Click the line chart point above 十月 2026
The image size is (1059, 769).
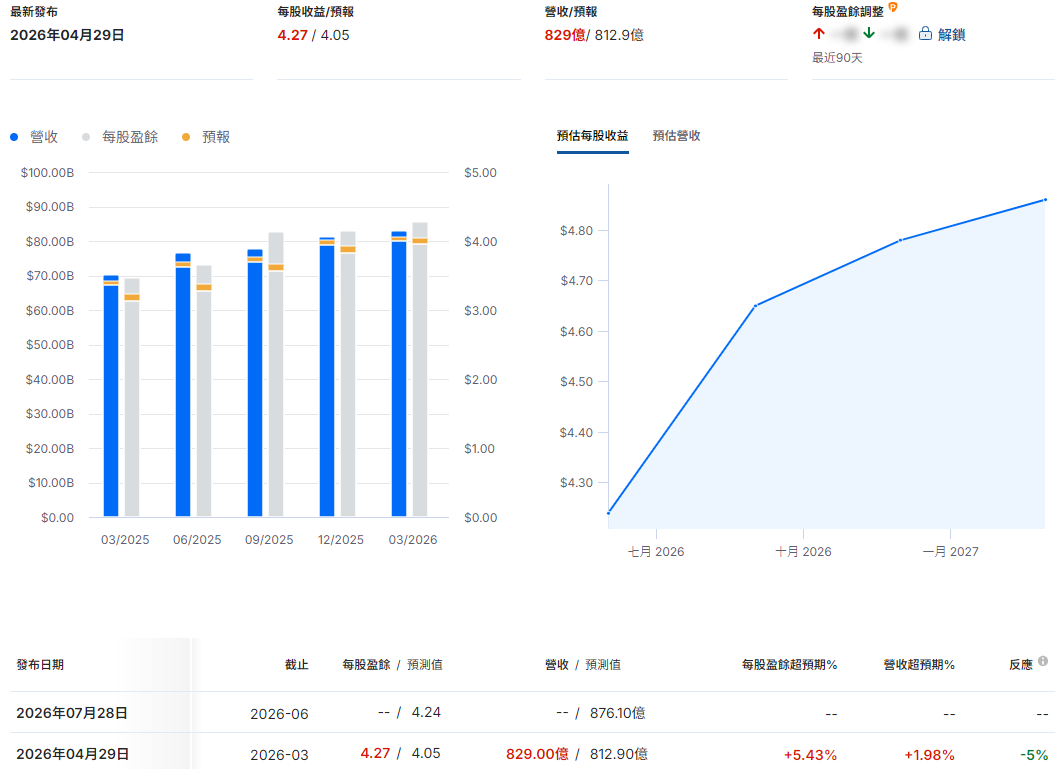[755, 306]
